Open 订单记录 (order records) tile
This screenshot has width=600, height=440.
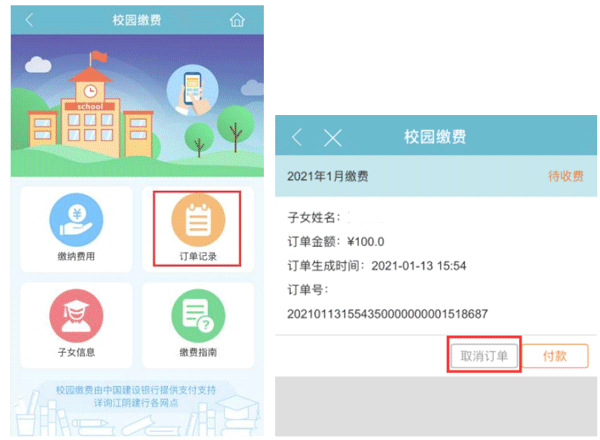click(197, 229)
